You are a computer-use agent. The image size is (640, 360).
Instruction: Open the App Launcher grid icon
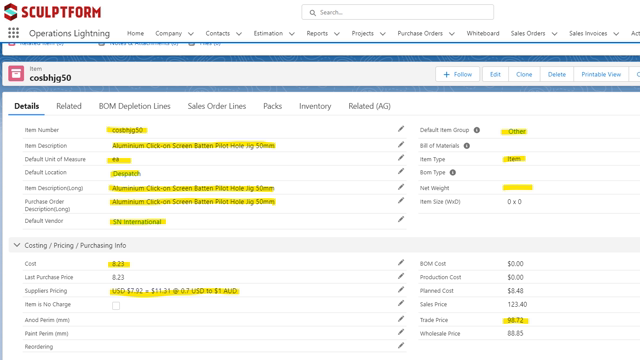click(13, 33)
